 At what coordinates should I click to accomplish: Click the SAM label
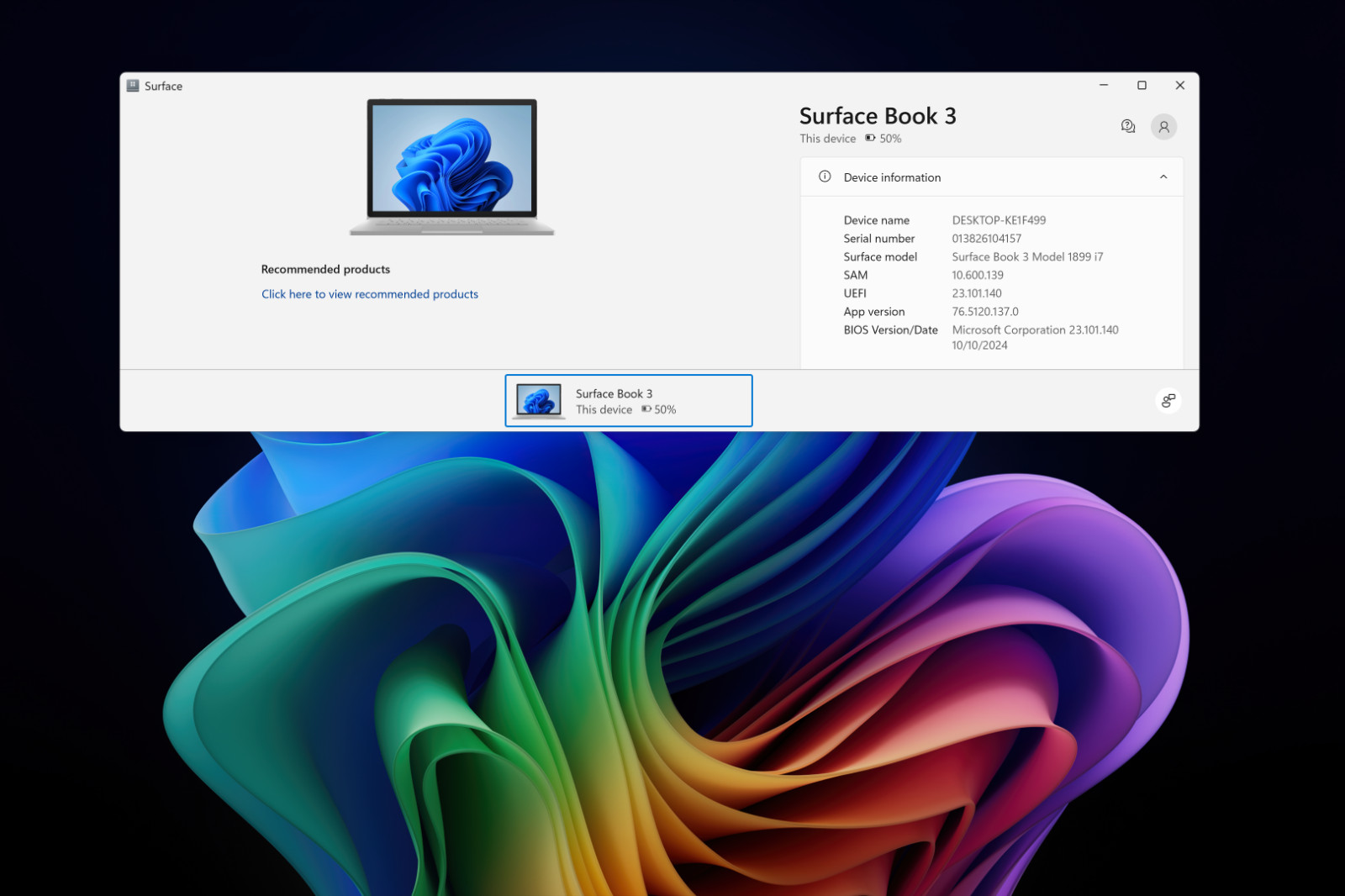[x=856, y=275]
